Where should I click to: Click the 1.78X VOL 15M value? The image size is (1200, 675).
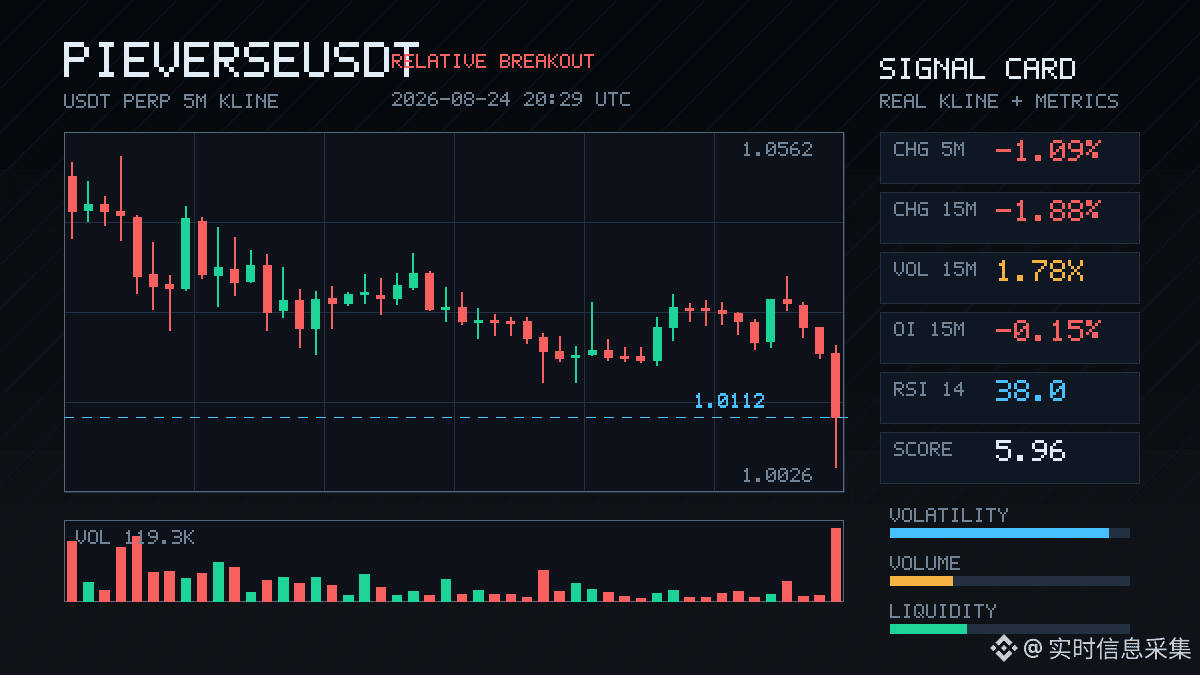pos(1040,270)
